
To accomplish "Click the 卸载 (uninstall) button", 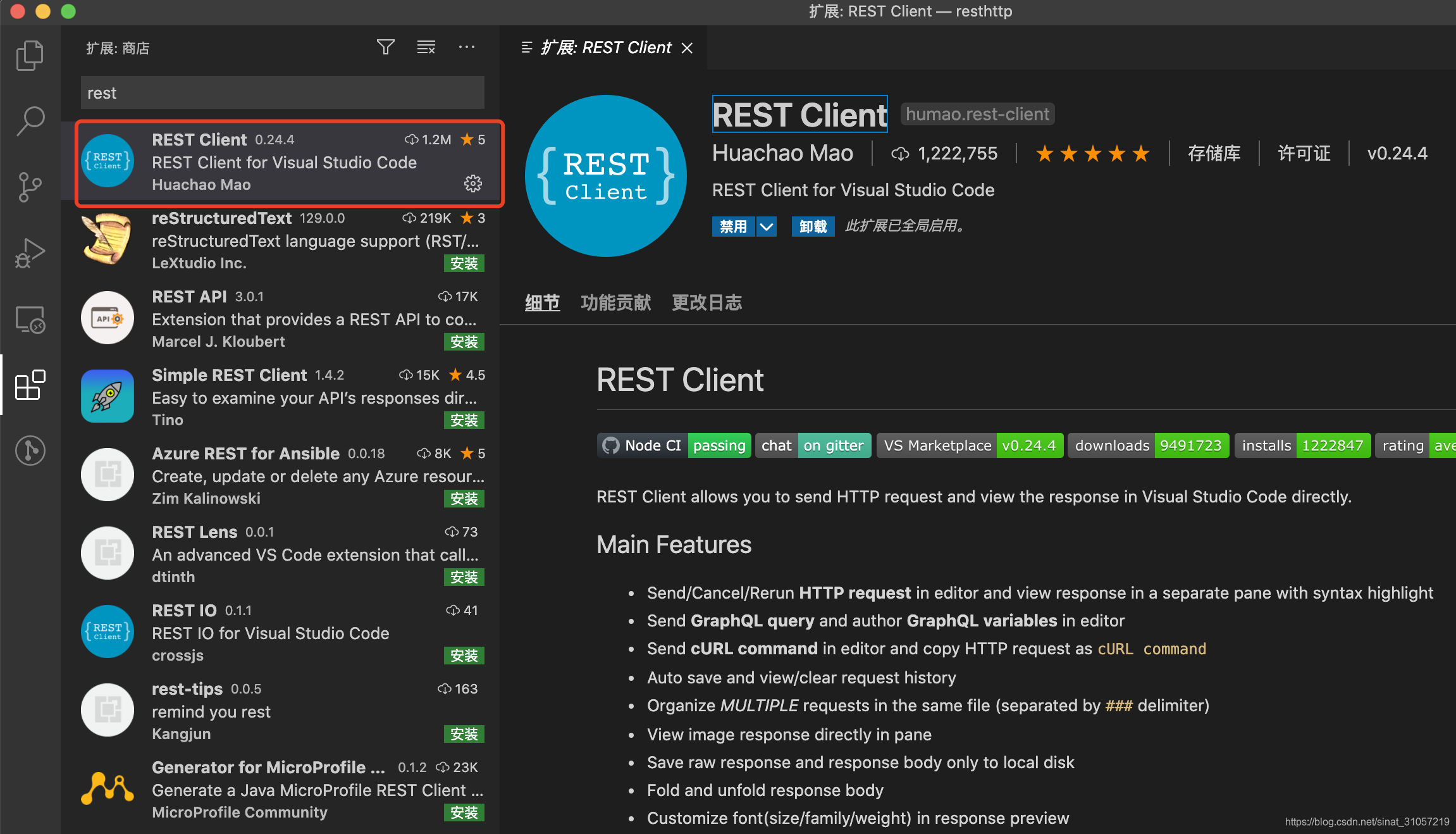I will 813,227.
